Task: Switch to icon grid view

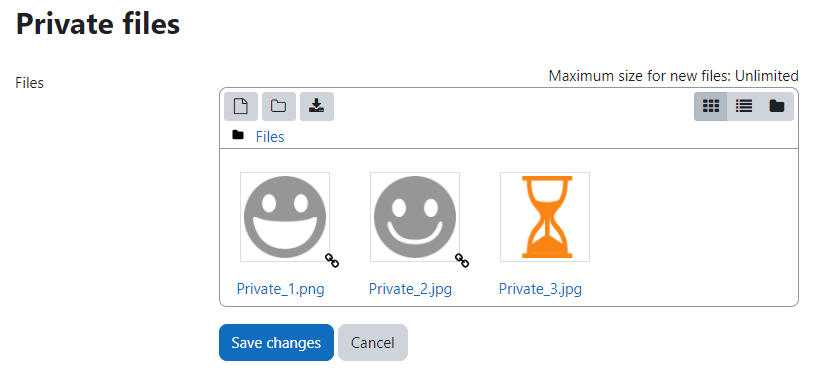Action: coord(711,106)
